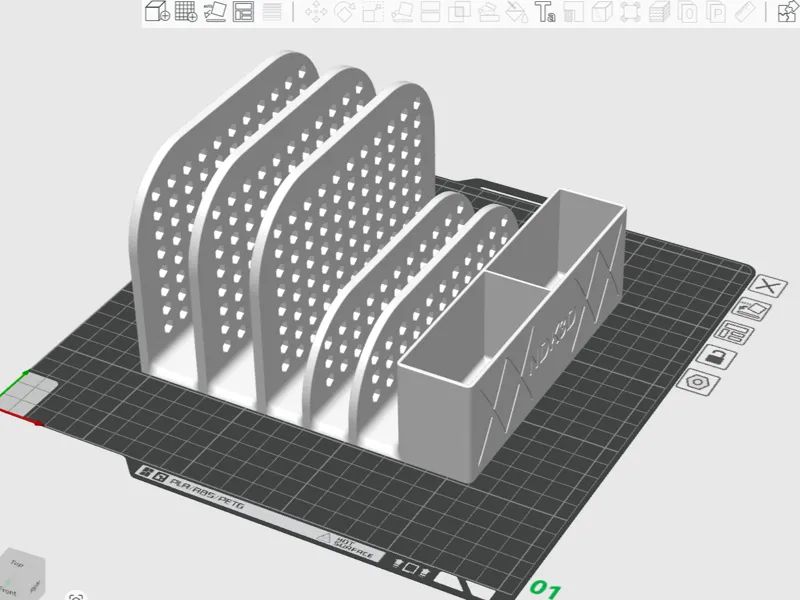The height and width of the screenshot is (600, 800).
Task: Open the Text shape tool
Action: (545, 12)
